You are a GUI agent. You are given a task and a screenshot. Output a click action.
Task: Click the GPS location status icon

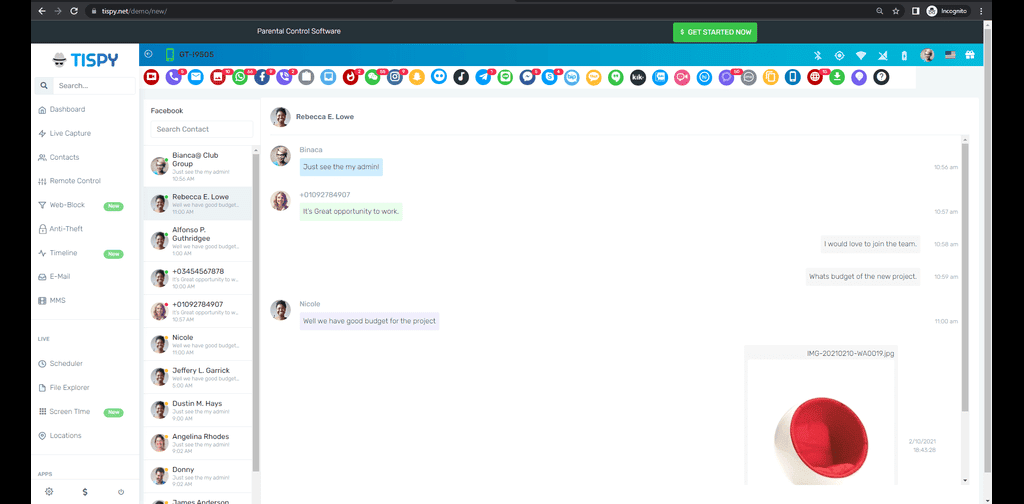[839, 55]
